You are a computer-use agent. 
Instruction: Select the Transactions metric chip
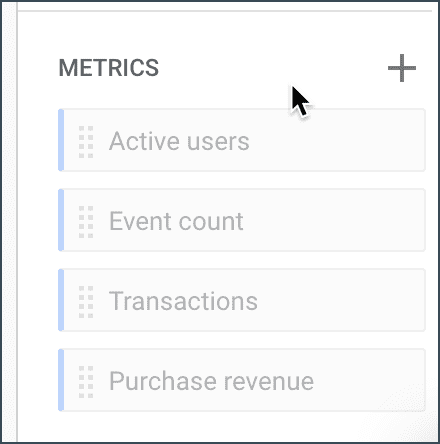click(242, 300)
